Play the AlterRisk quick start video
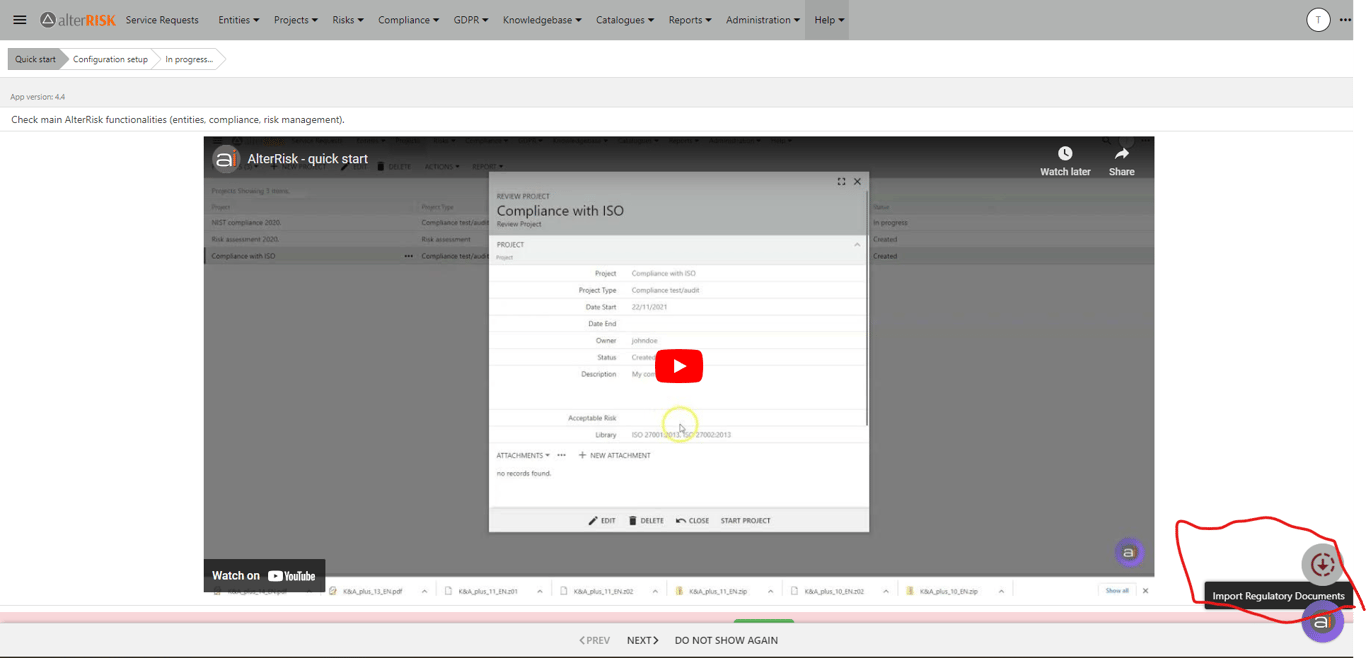 pos(679,366)
